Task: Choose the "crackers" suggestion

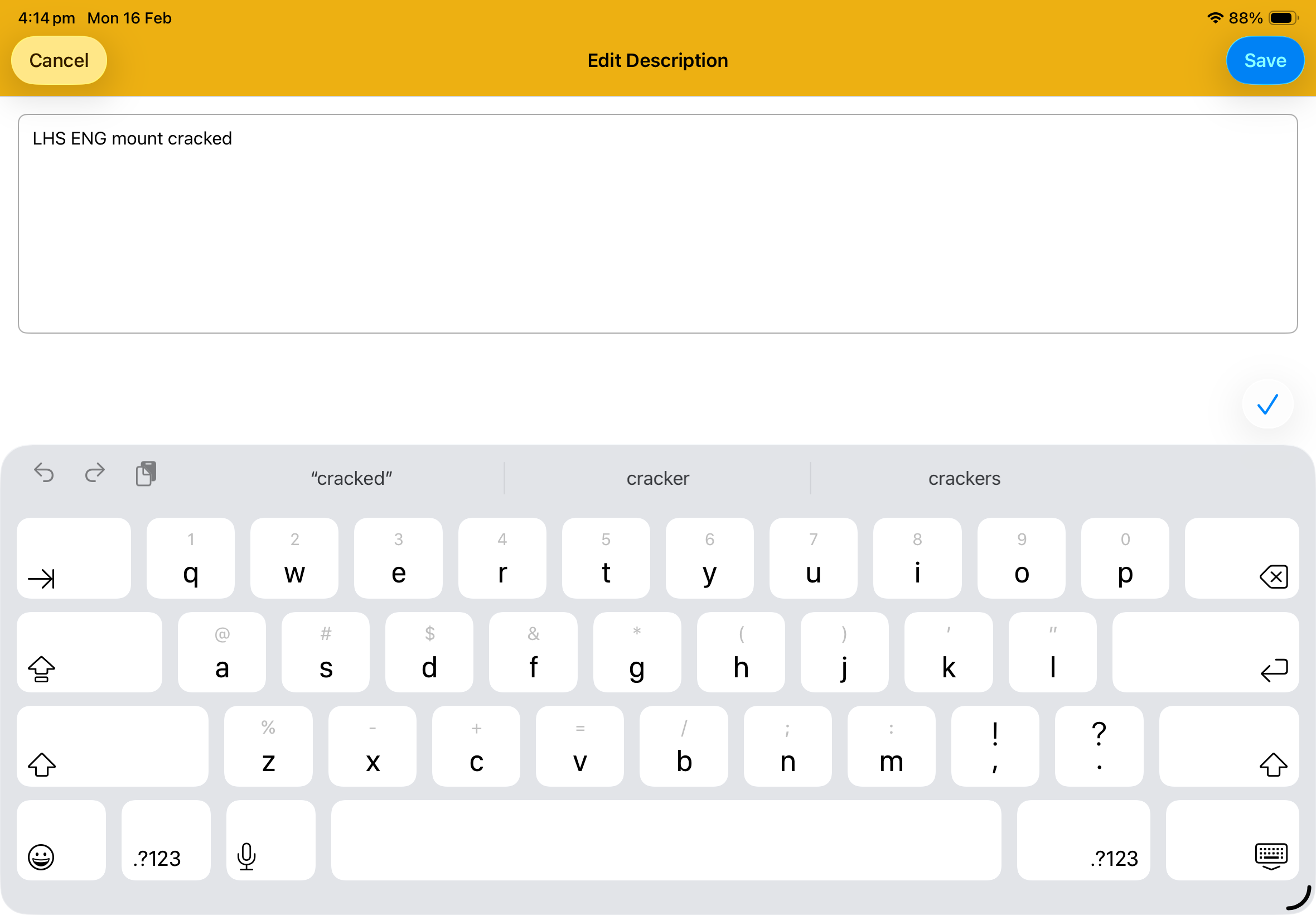Action: coord(964,478)
